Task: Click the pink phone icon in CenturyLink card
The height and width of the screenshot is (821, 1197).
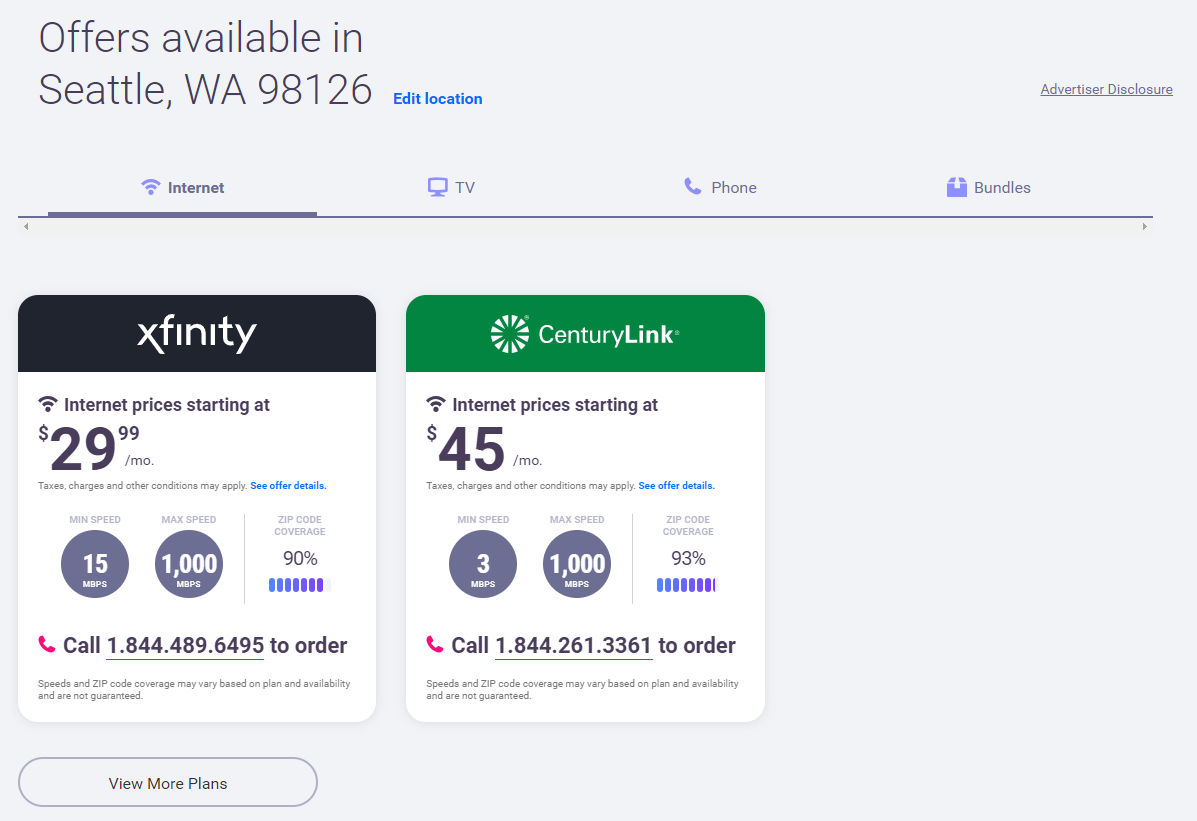Action: click(x=435, y=644)
